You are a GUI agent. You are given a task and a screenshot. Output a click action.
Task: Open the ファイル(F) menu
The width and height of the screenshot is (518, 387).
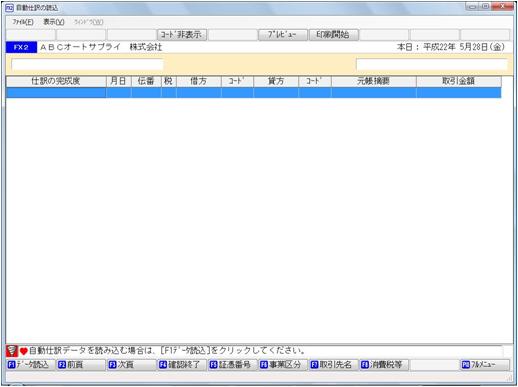(x=23, y=22)
